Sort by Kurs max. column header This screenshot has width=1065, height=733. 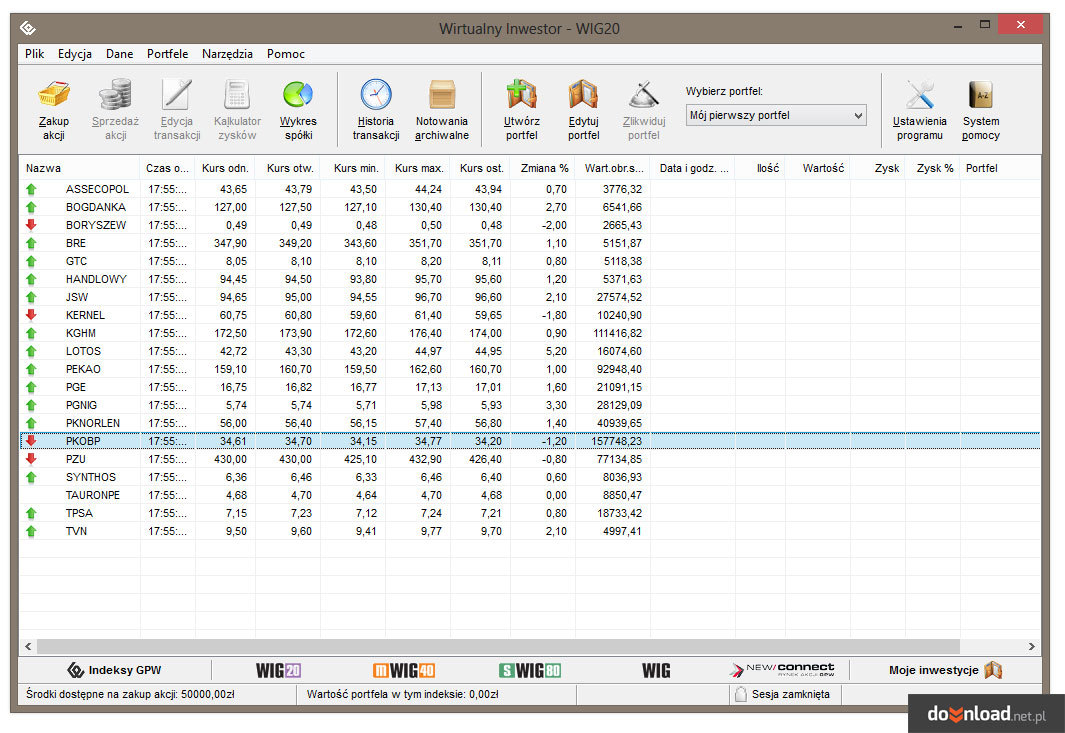click(418, 168)
